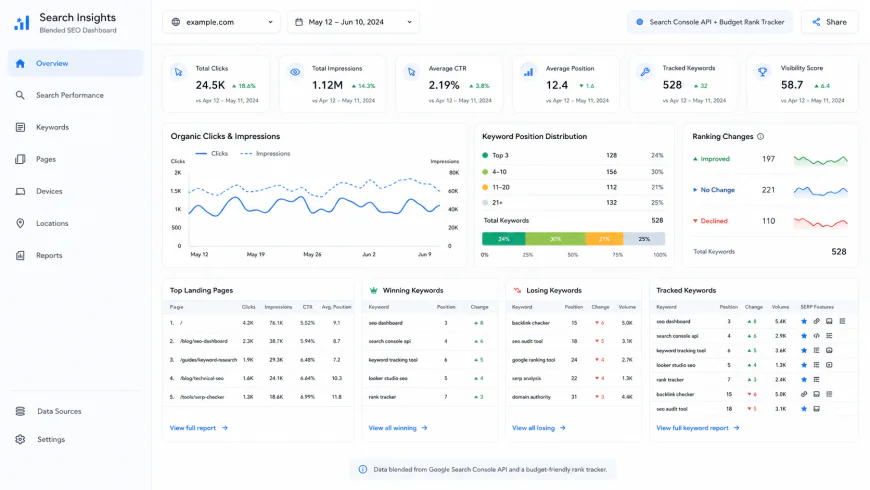Click 'keyword tracking tool' in Tracked Keywords
Viewport: 870px width, 490px height.
(x=681, y=351)
